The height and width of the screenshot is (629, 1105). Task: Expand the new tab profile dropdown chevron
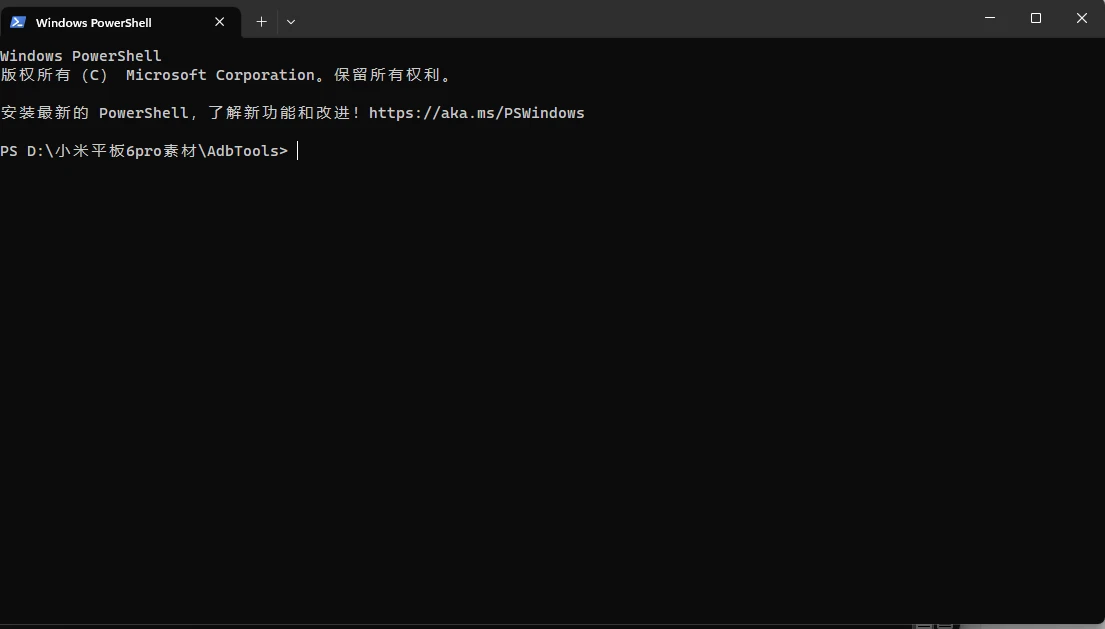click(x=290, y=22)
